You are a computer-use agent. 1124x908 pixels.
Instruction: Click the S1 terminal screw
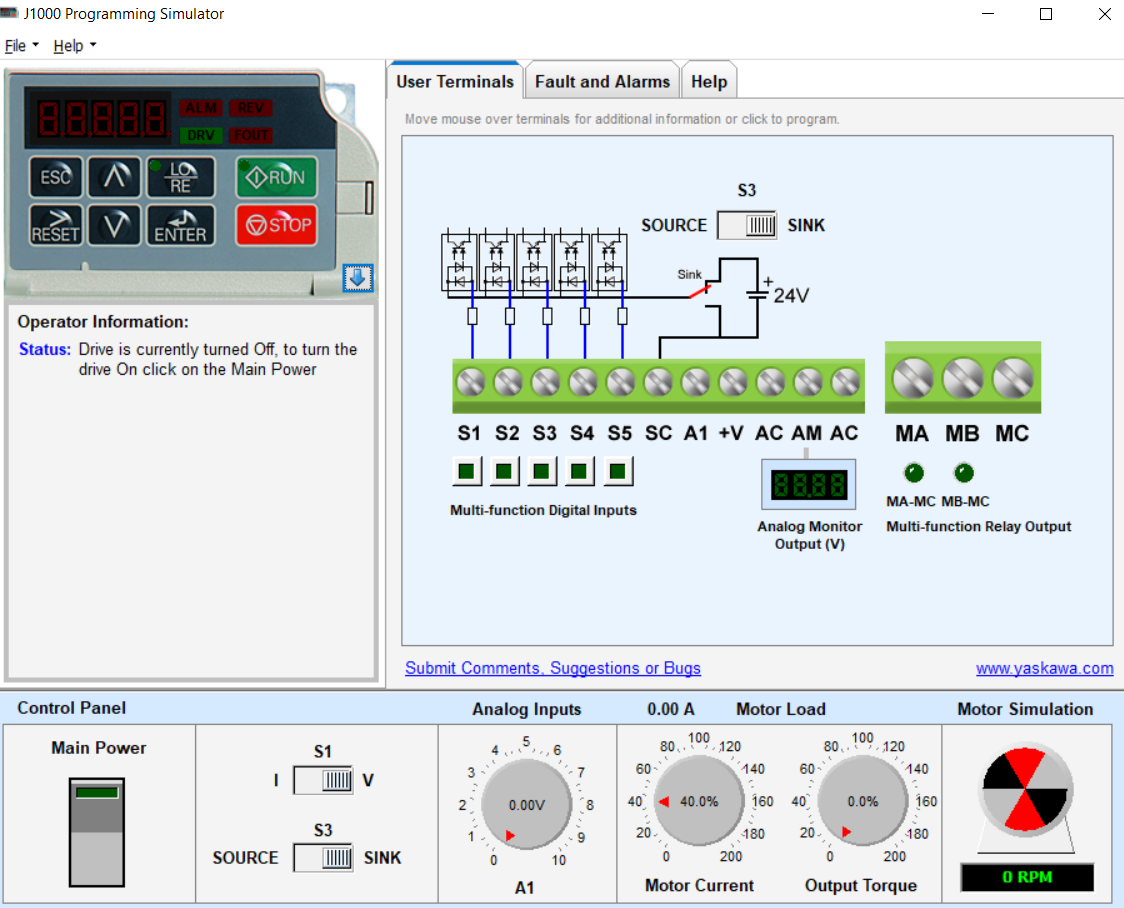click(x=471, y=382)
